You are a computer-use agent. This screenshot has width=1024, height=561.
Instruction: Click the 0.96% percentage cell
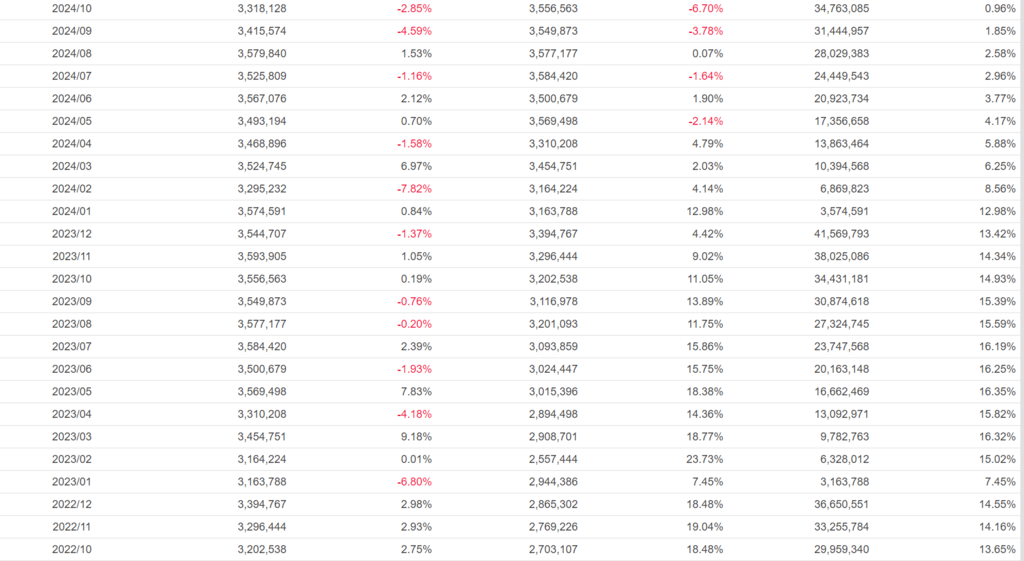tap(999, 8)
